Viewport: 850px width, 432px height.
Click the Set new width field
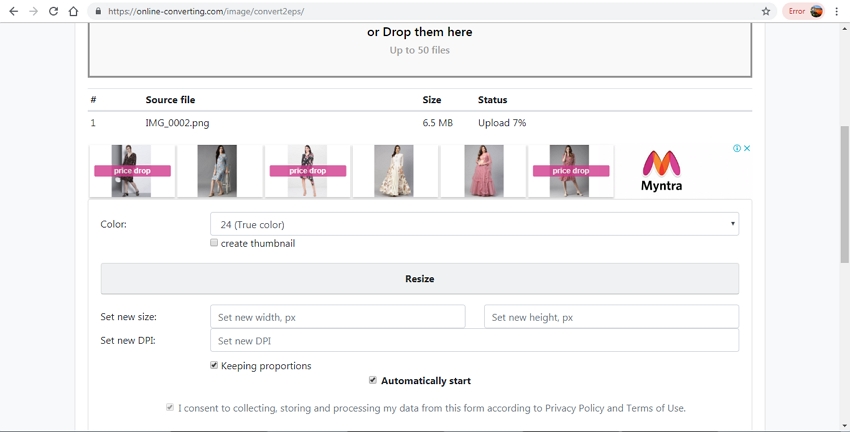(x=337, y=317)
